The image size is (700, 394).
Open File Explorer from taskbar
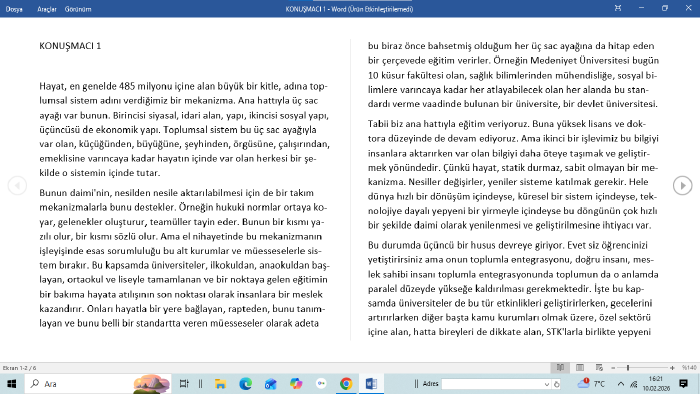[220, 384]
